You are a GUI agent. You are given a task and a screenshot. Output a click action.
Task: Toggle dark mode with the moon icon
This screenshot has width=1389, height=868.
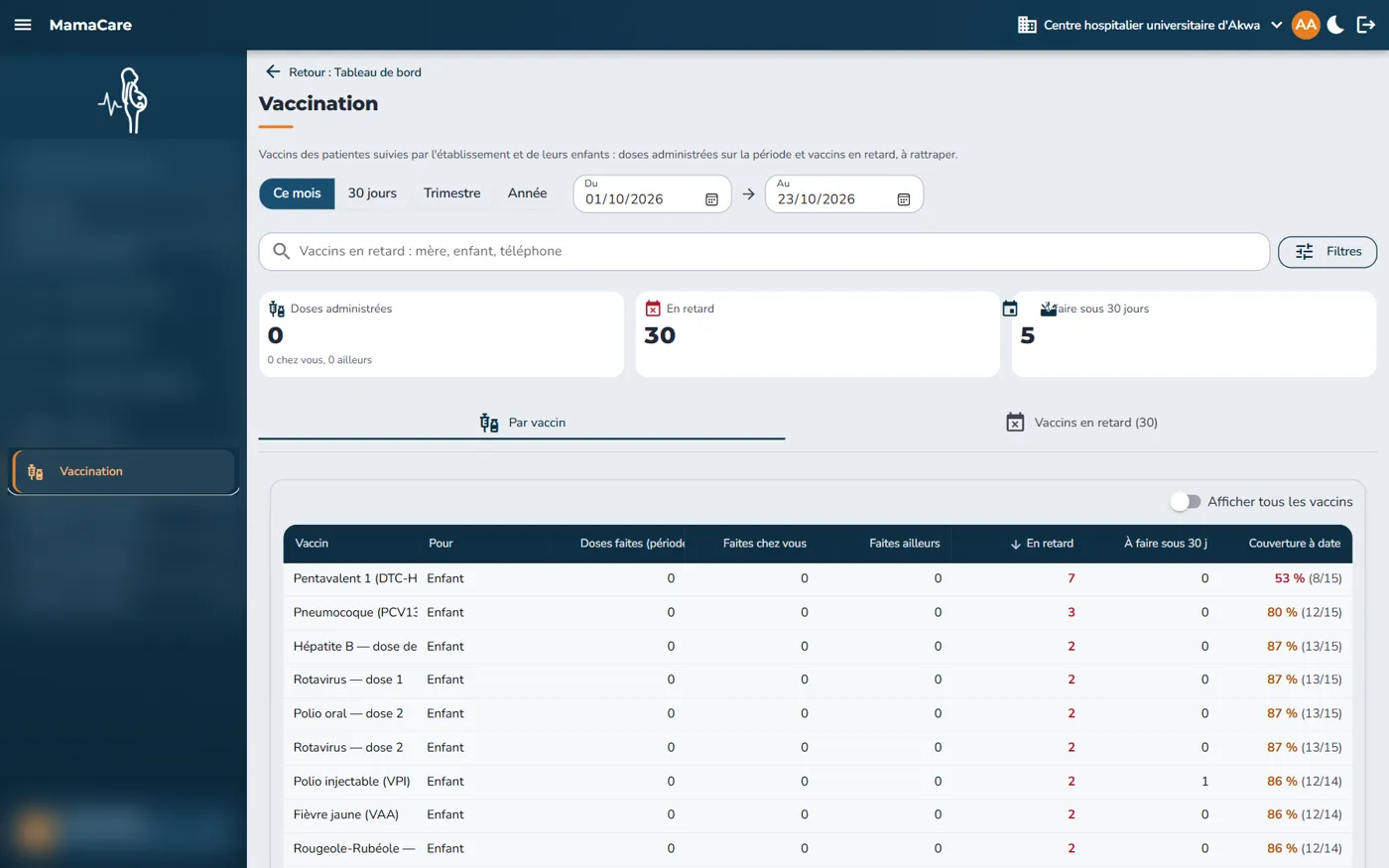pos(1335,25)
